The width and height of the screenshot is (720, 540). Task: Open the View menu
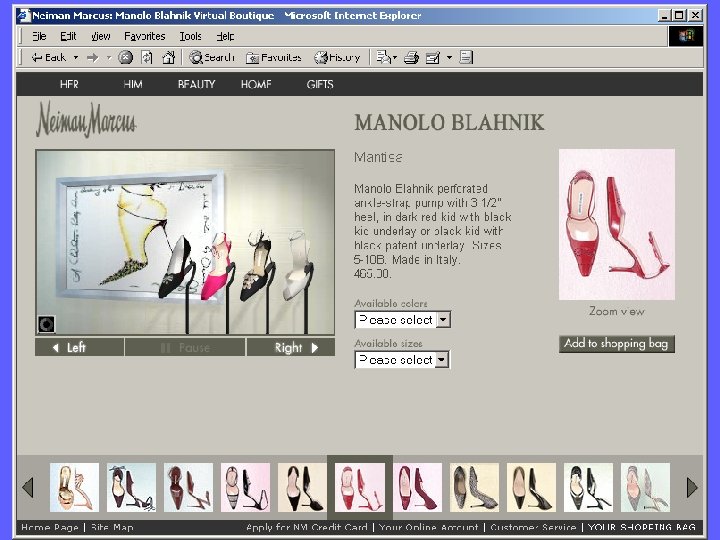pyautogui.click(x=101, y=36)
